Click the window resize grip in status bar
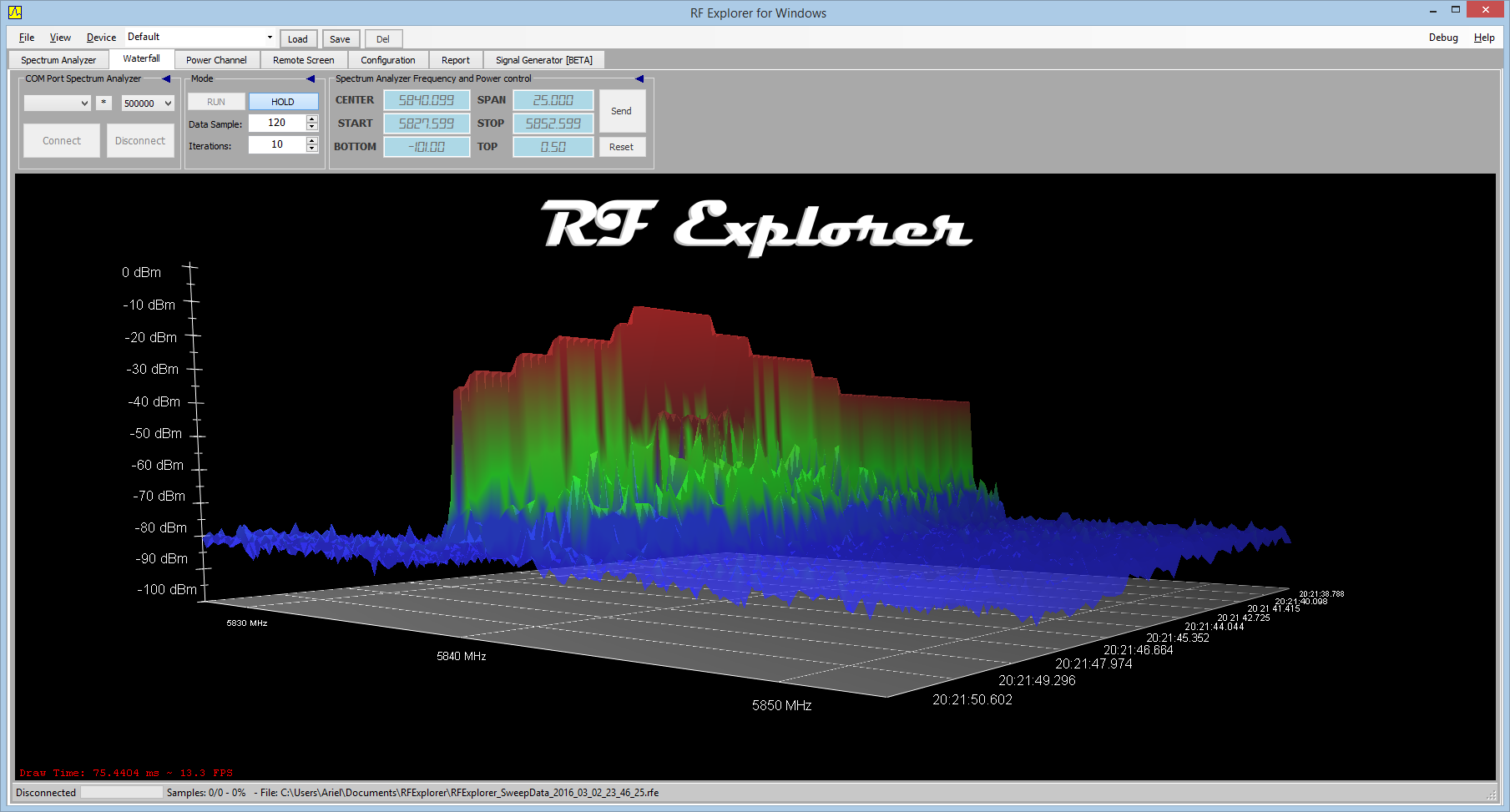Image resolution: width=1510 pixels, height=812 pixels. tap(1491, 794)
